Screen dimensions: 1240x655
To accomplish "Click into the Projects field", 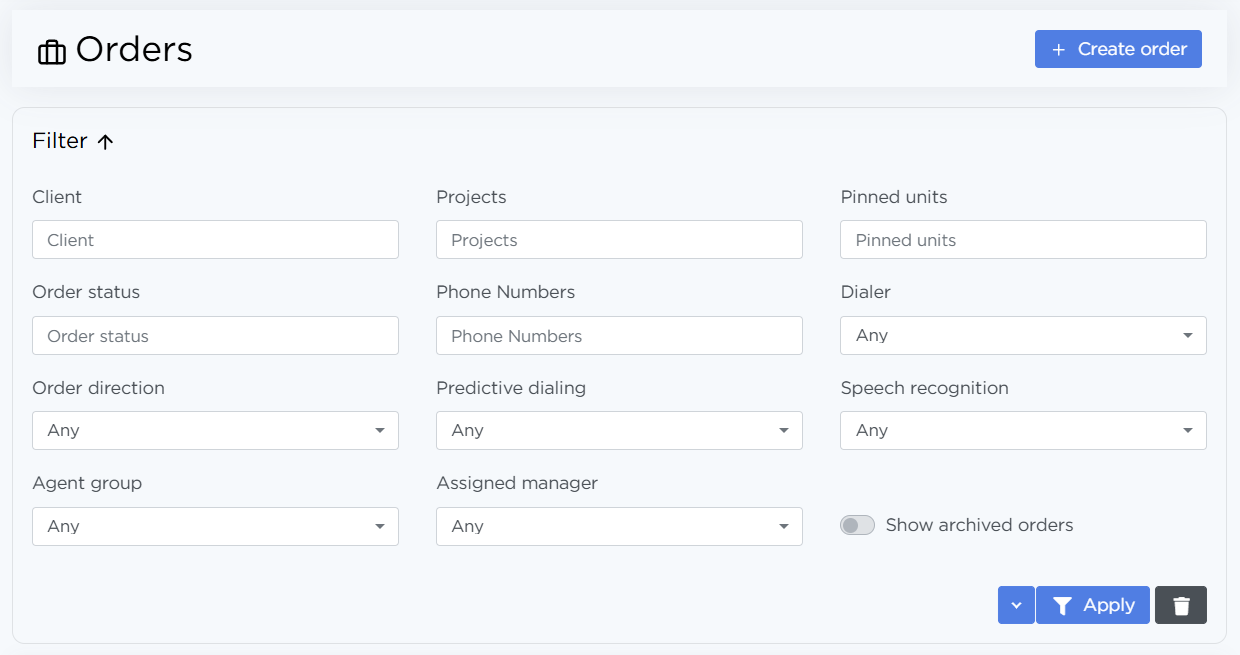I will click(619, 240).
